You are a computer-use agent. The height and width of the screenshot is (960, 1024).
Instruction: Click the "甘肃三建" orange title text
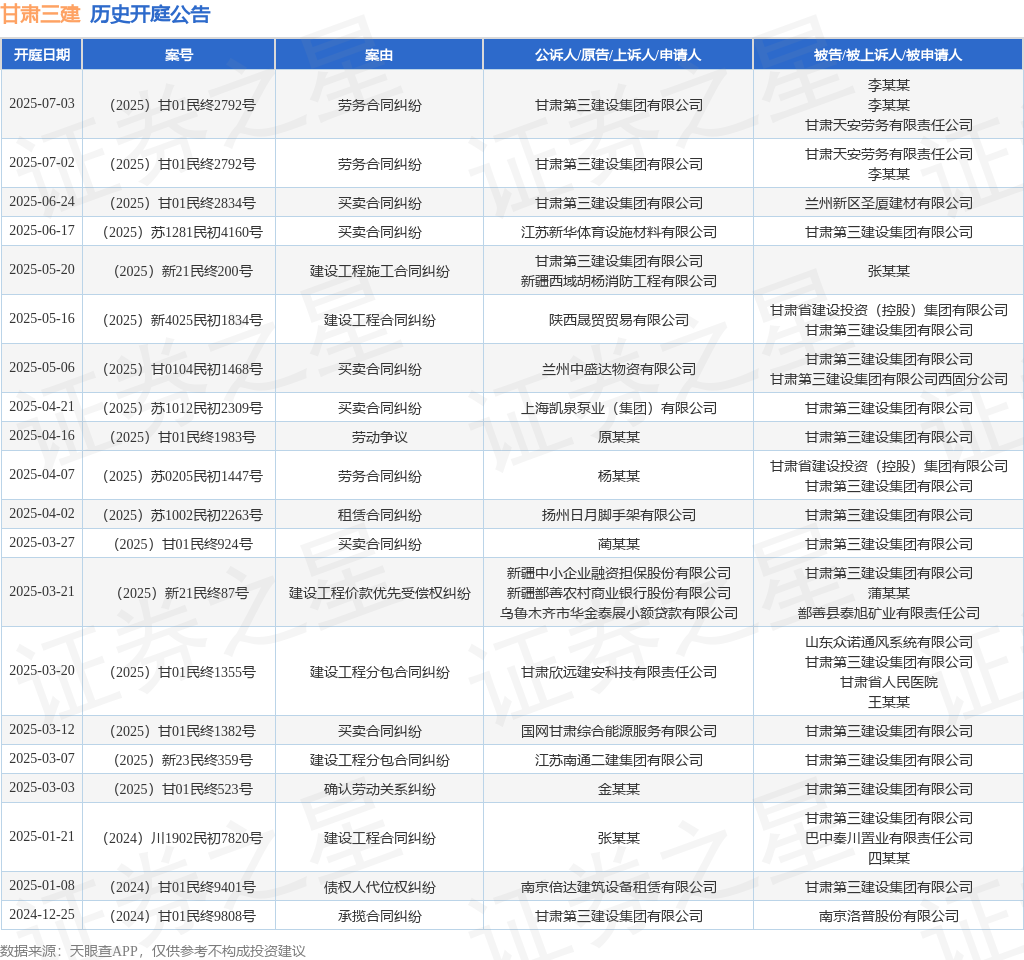(40, 14)
